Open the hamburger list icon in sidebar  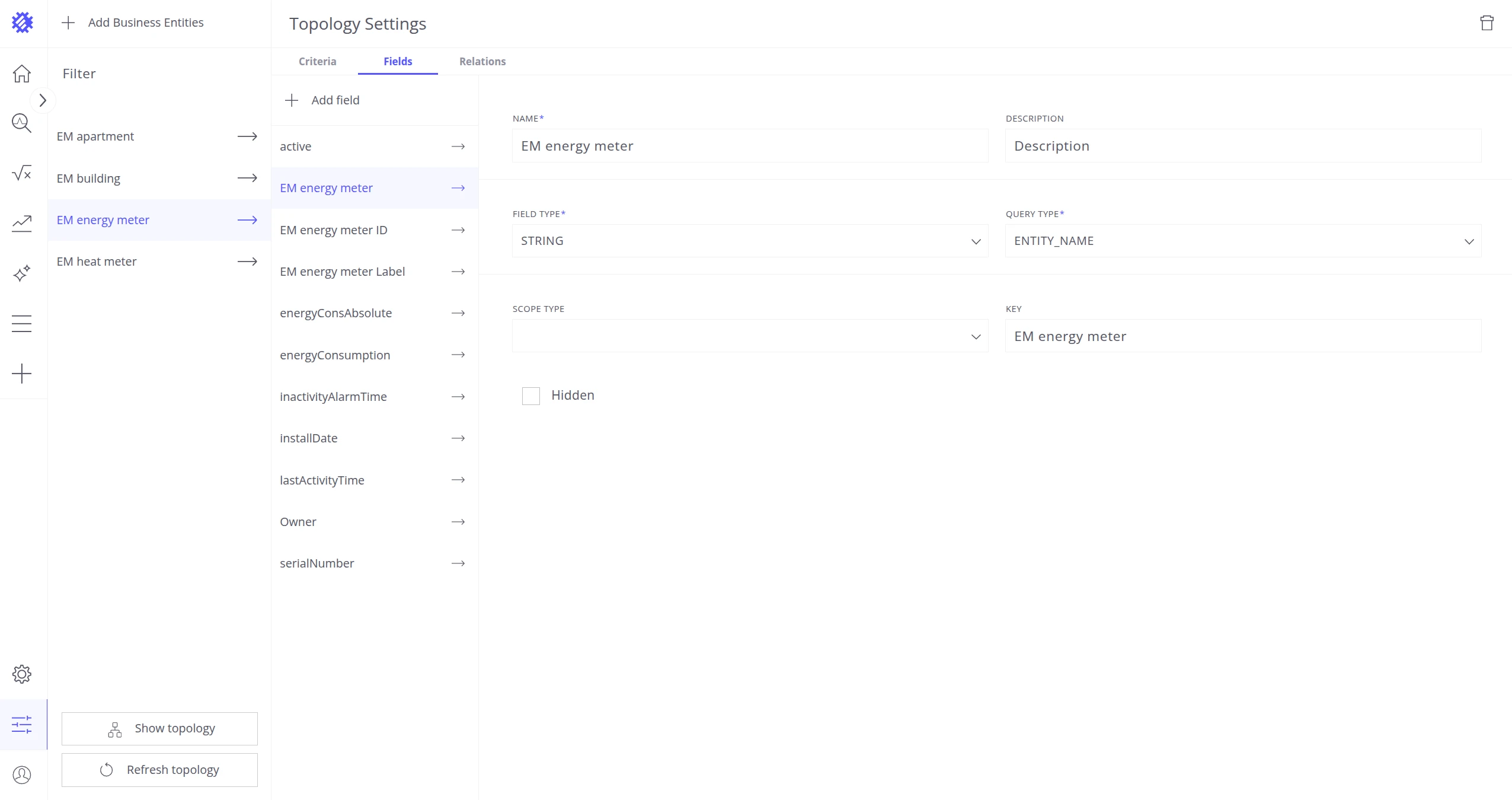(22, 323)
